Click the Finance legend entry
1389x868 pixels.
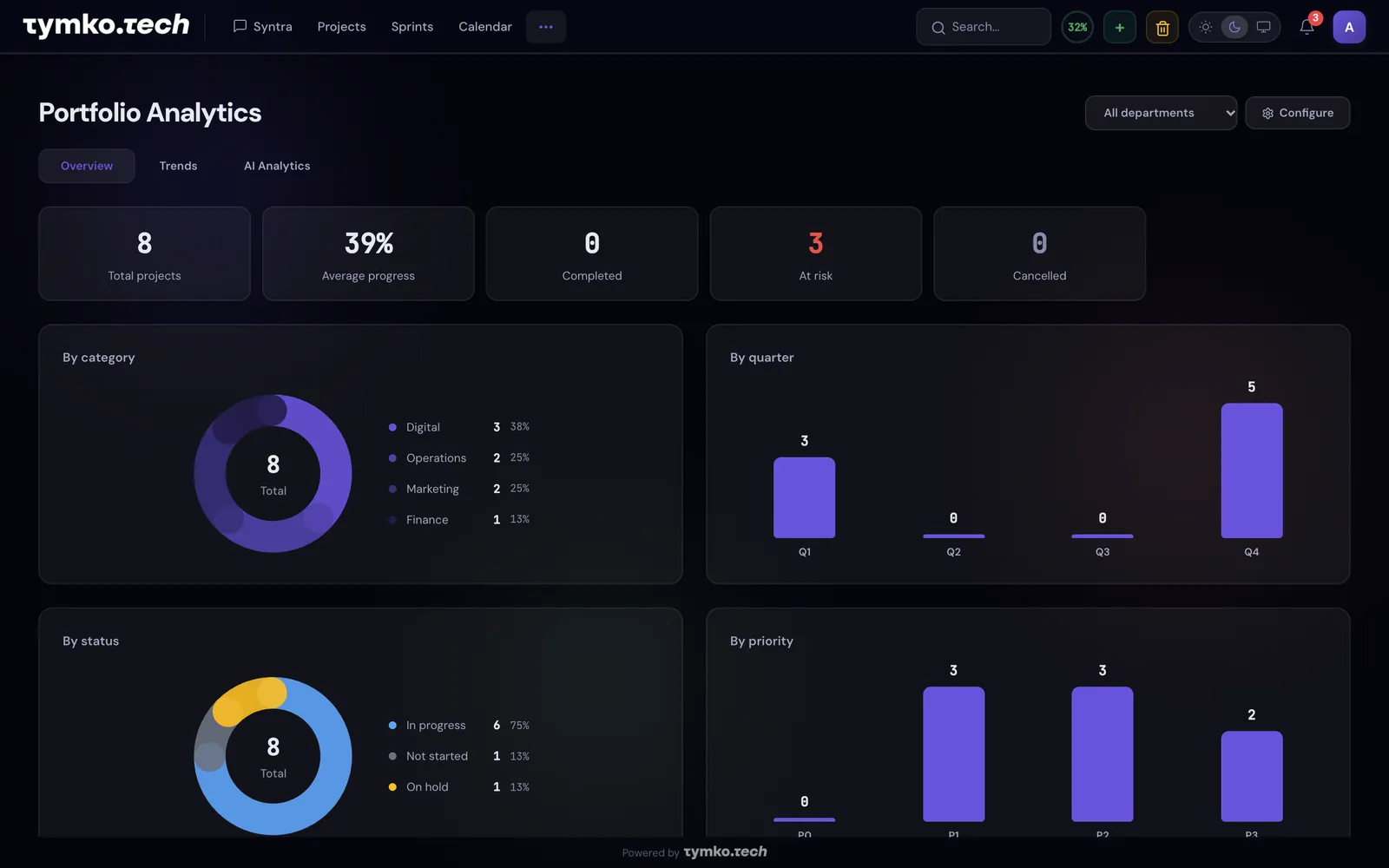coord(459,520)
